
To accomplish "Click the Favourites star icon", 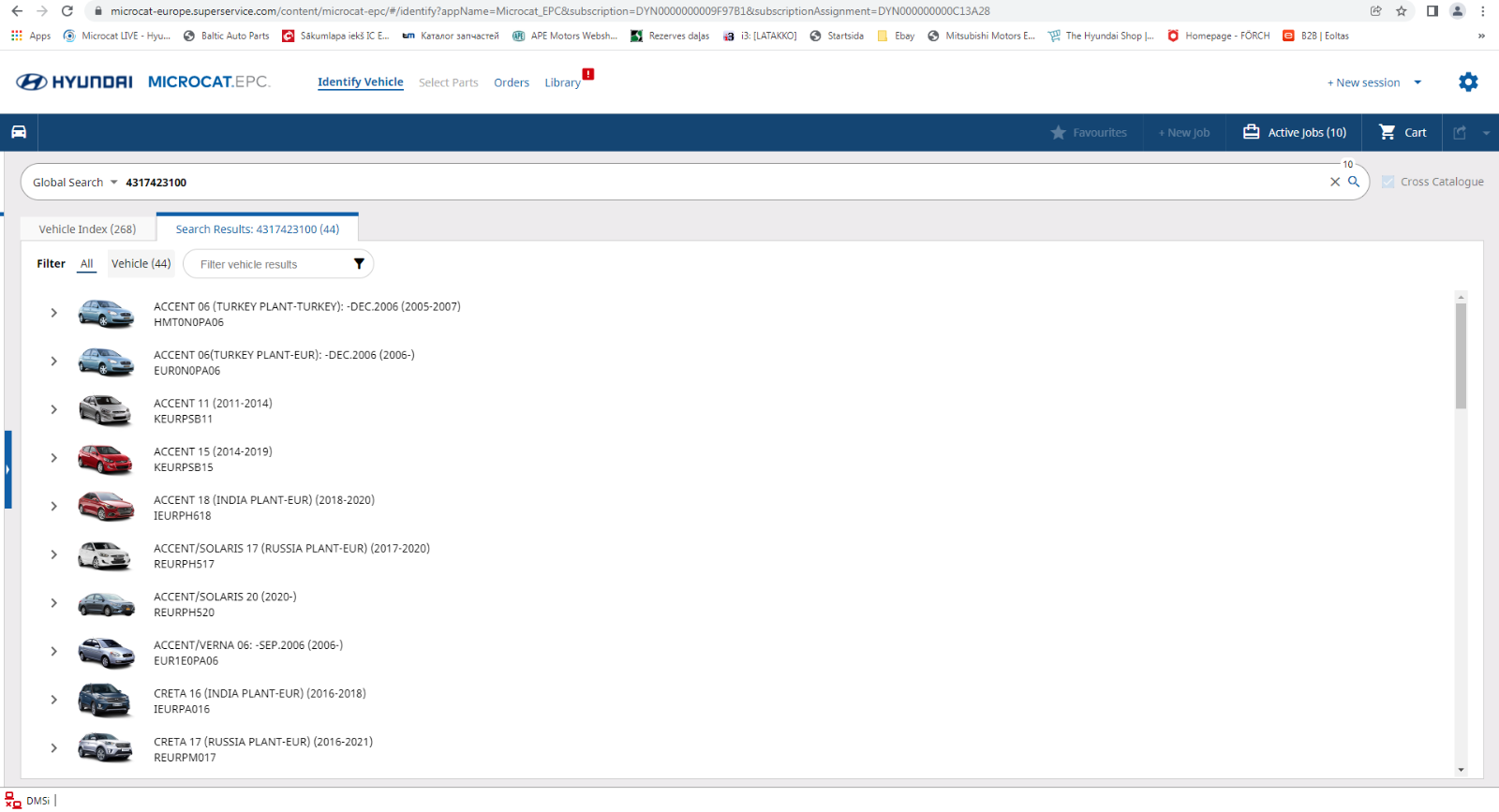I will pos(1059,133).
